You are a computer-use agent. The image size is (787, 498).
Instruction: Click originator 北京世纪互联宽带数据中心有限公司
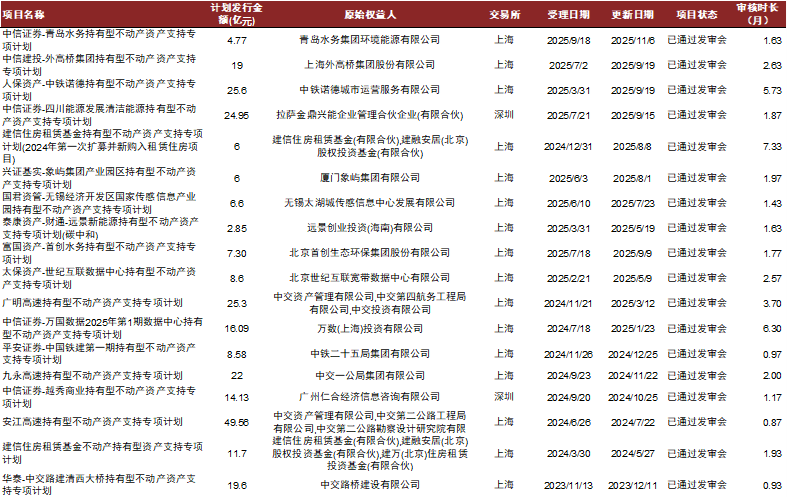[x=370, y=278]
